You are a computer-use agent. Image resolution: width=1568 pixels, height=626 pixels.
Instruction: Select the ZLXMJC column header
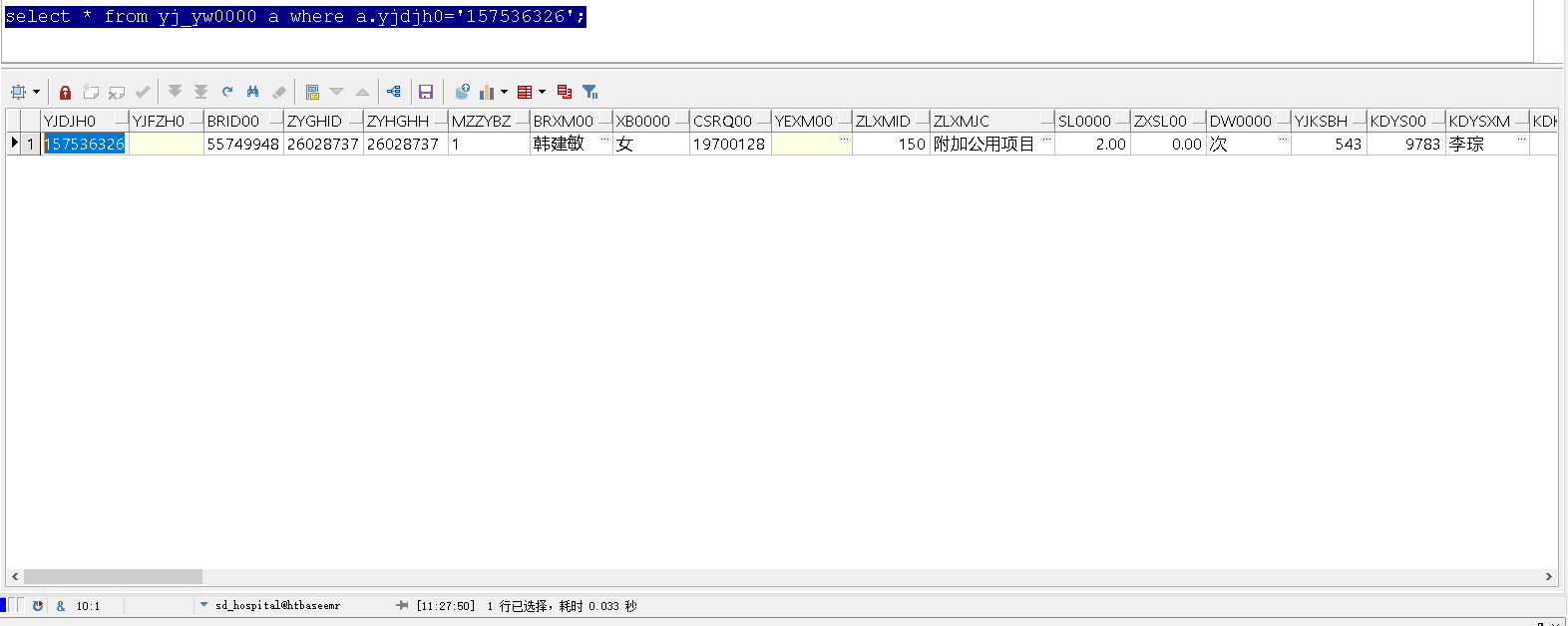click(x=992, y=121)
